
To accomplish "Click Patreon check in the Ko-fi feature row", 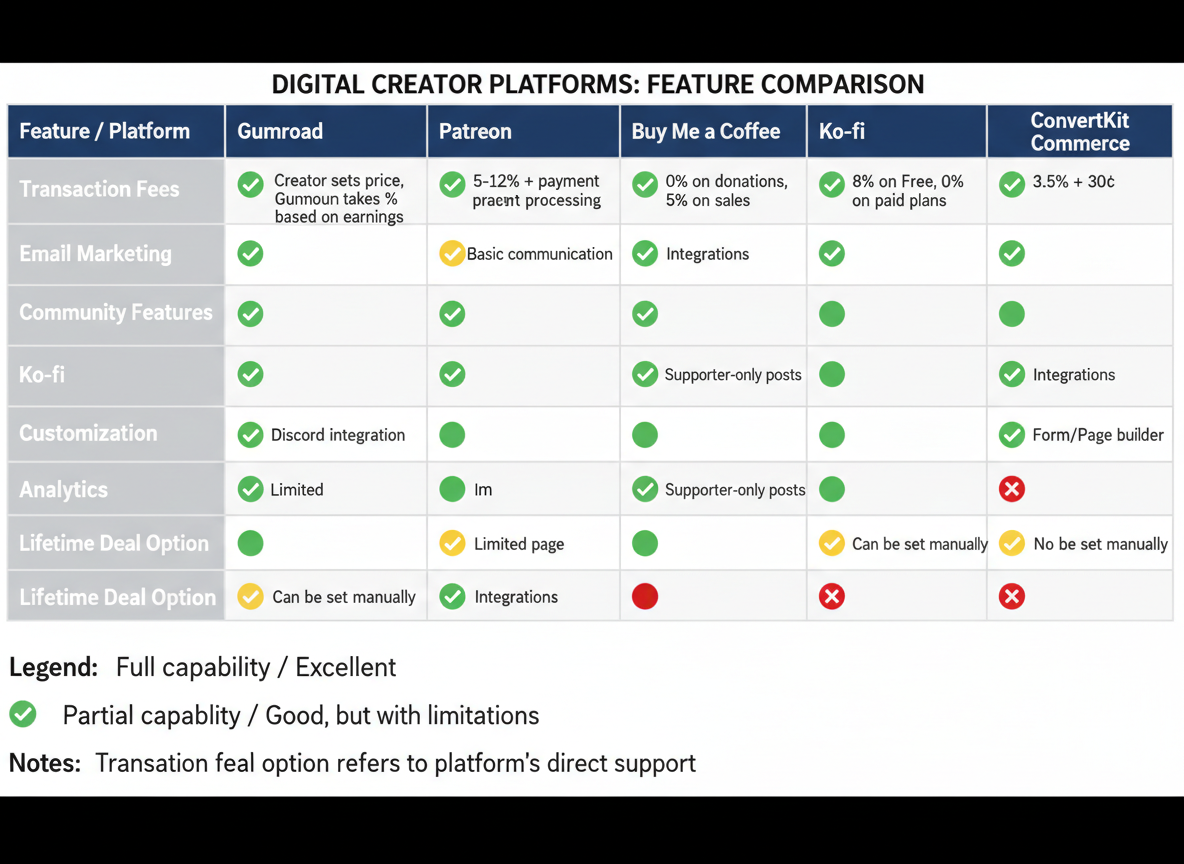I will tap(452, 374).
